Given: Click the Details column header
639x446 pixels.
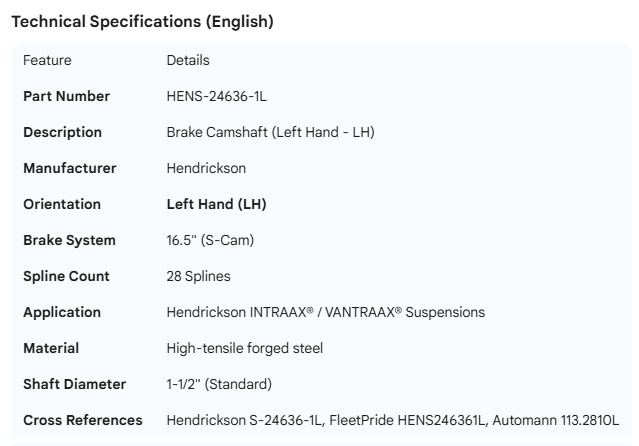Looking at the screenshot, I should coord(188,60).
